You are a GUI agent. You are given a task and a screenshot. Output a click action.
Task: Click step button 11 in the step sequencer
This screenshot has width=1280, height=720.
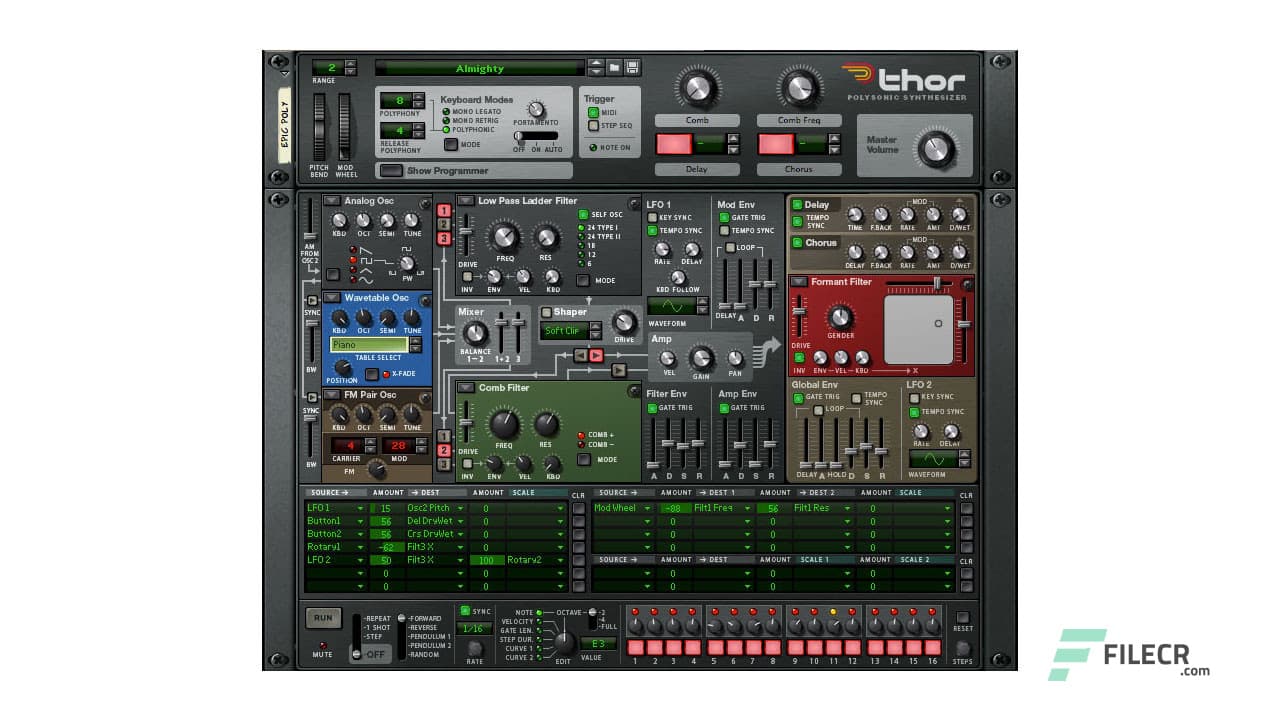[835, 646]
